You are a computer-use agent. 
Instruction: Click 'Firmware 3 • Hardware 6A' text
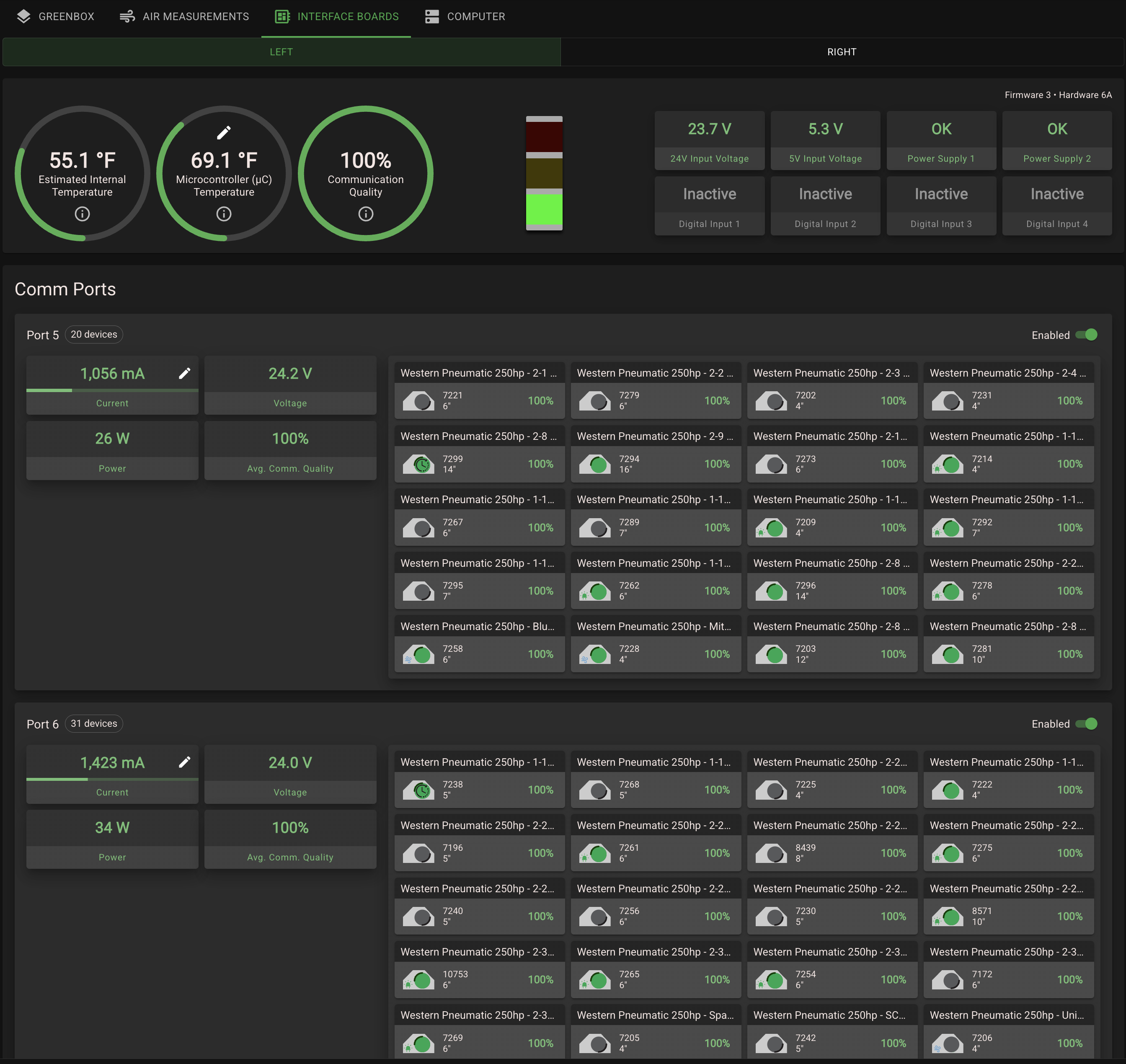(1058, 95)
